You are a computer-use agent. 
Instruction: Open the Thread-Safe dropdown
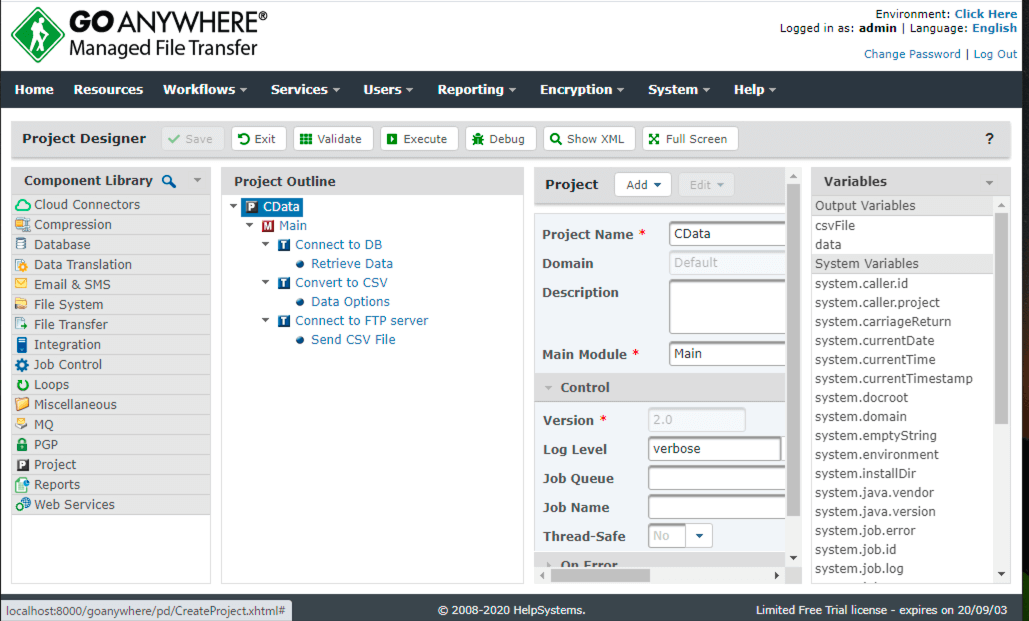pyautogui.click(x=700, y=536)
